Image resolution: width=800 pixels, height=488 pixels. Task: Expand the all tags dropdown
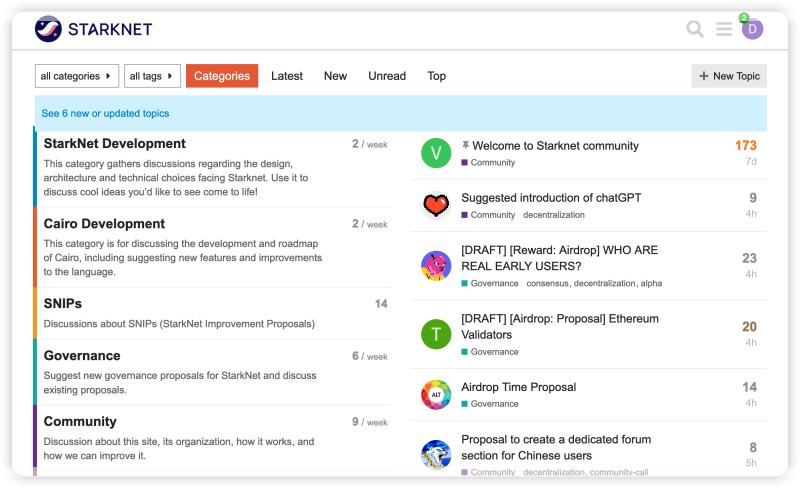152,76
